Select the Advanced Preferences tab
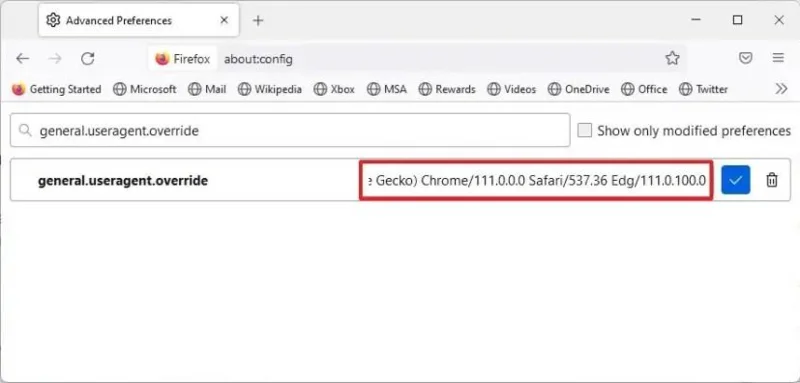This screenshot has width=800, height=383. tap(139, 20)
